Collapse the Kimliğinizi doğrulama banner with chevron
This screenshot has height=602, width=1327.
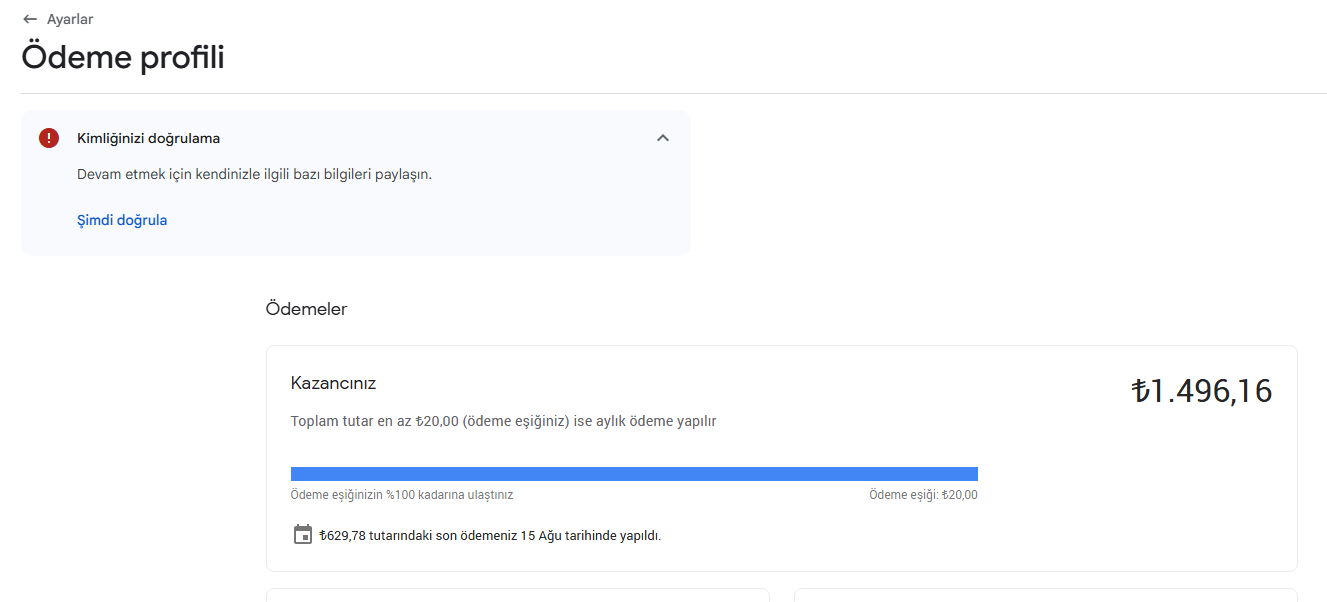pyautogui.click(x=662, y=138)
